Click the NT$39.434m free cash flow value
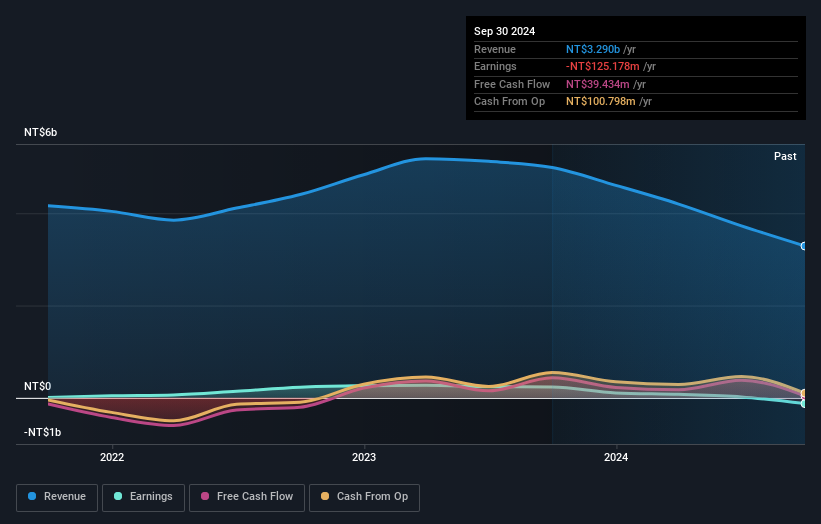 597,84
